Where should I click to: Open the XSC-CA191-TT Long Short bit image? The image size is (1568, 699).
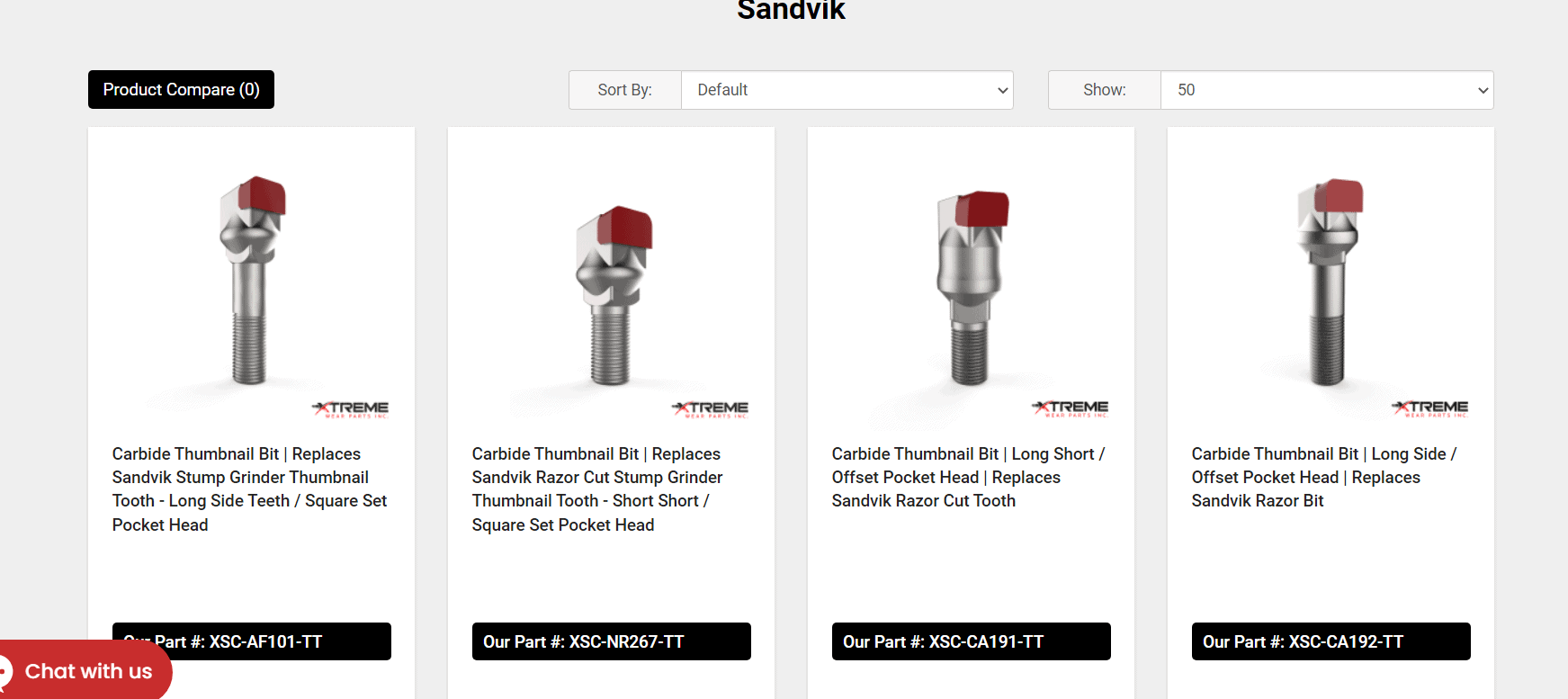971,282
